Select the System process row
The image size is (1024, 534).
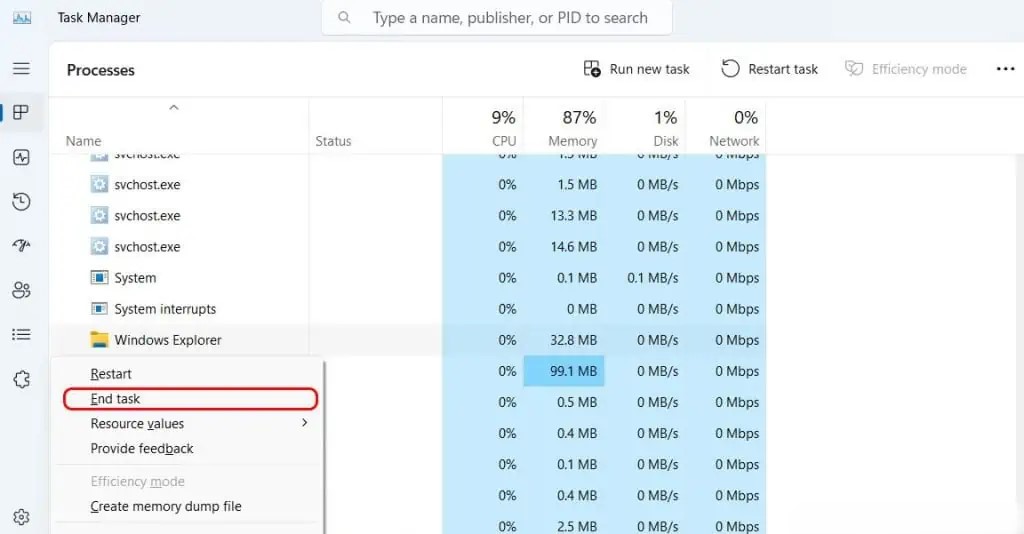(408, 277)
